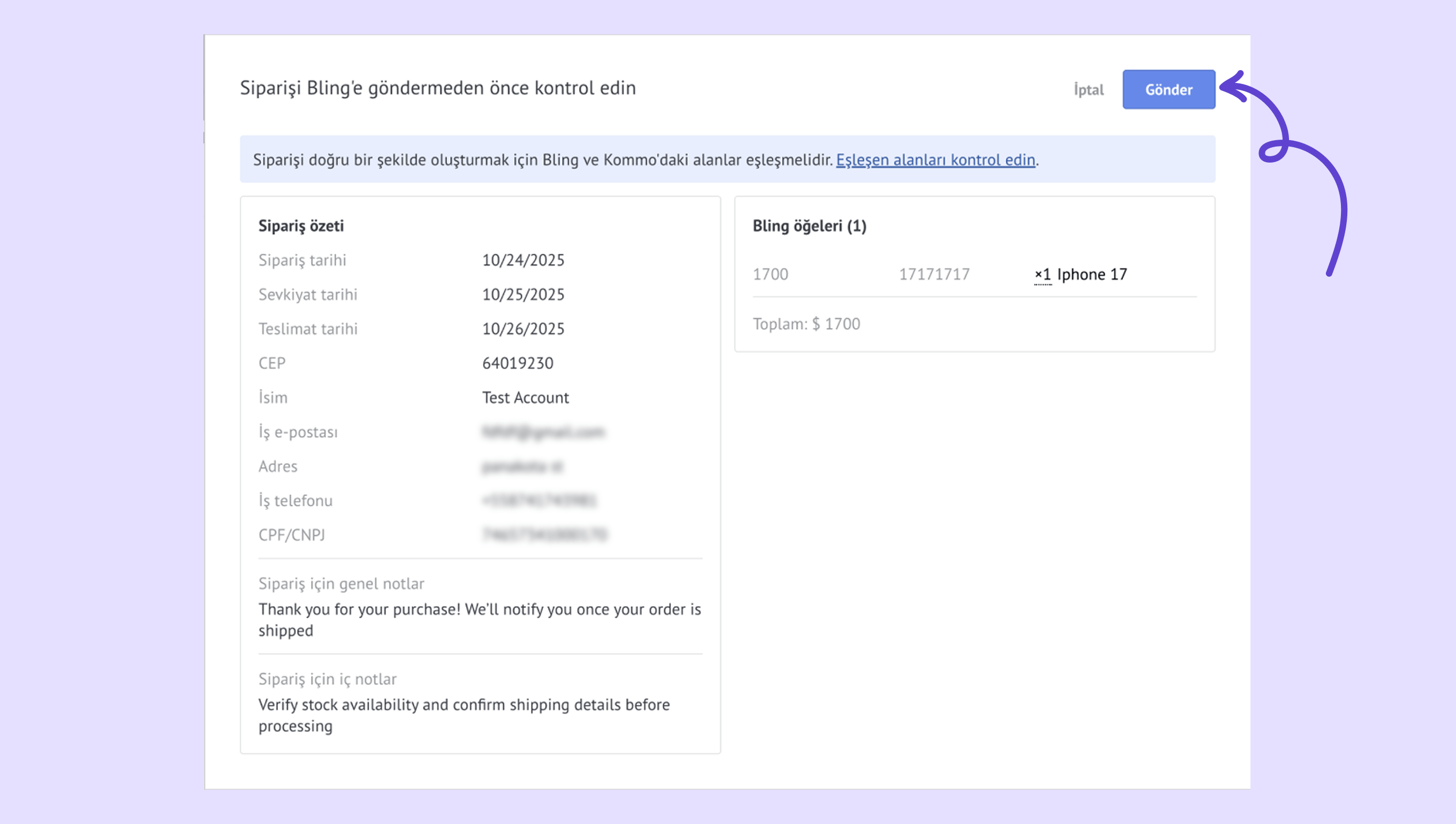
Task: Click the ×1 quantity next to Iphone 17
Action: pos(1042,274)
